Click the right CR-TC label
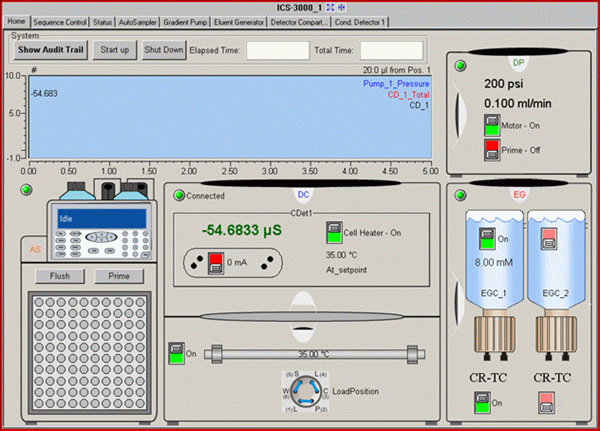The height and width of the screenshot is (431, 600). pos(552,378)
